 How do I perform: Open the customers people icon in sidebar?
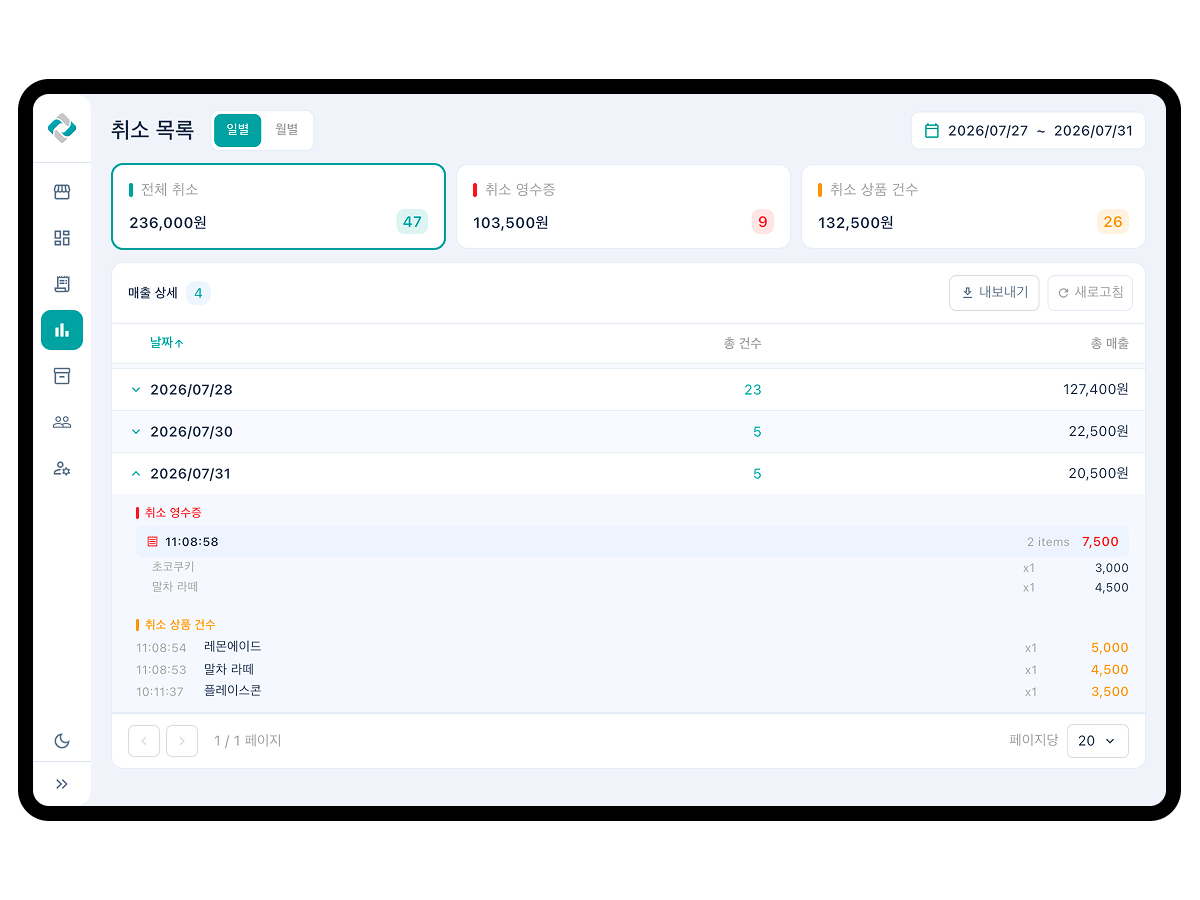coord(62,422)
